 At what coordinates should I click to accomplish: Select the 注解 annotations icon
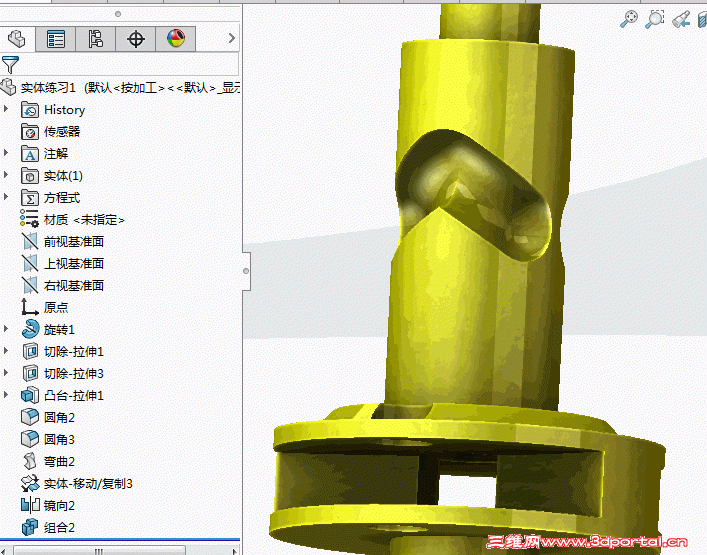[x=30, y=154]
